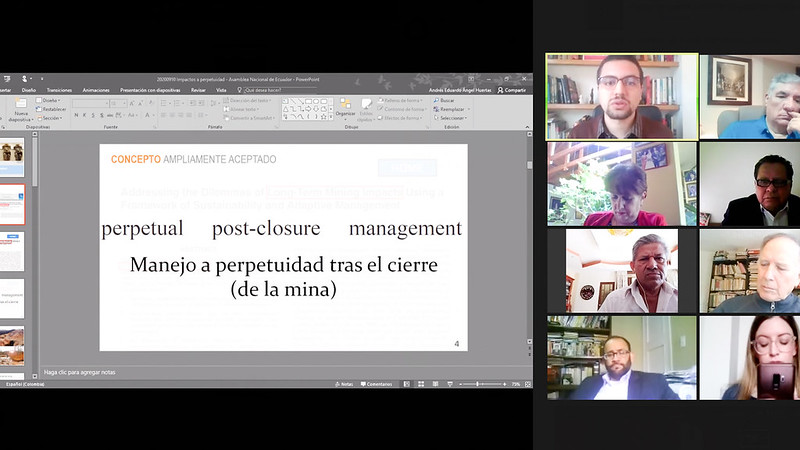The image size is (800, 450).
Task: Click Restablecer in the Diapositivas group
Action: 51,109
